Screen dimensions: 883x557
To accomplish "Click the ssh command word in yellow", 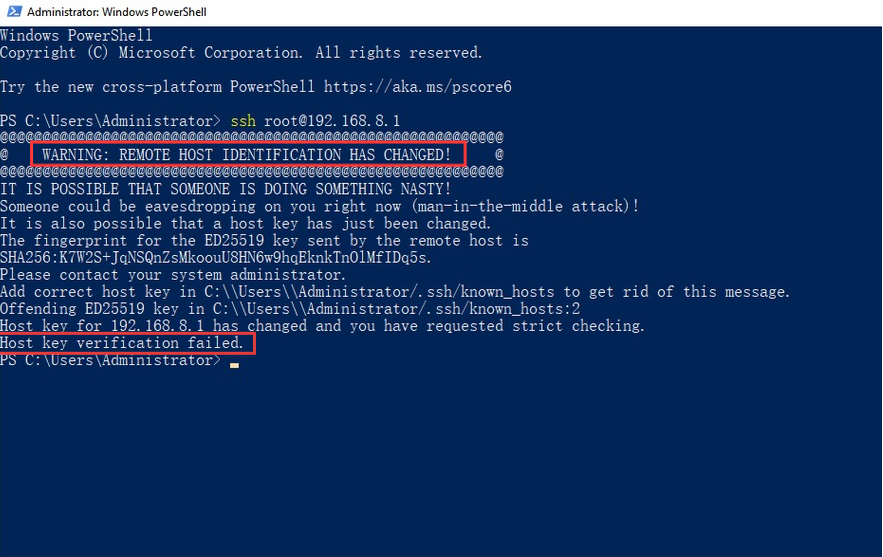I will coord(243,121).
